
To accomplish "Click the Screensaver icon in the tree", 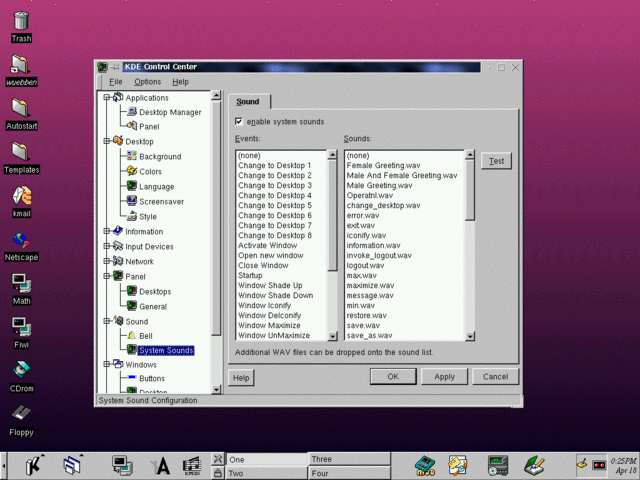I will click(x=131, y=200).
